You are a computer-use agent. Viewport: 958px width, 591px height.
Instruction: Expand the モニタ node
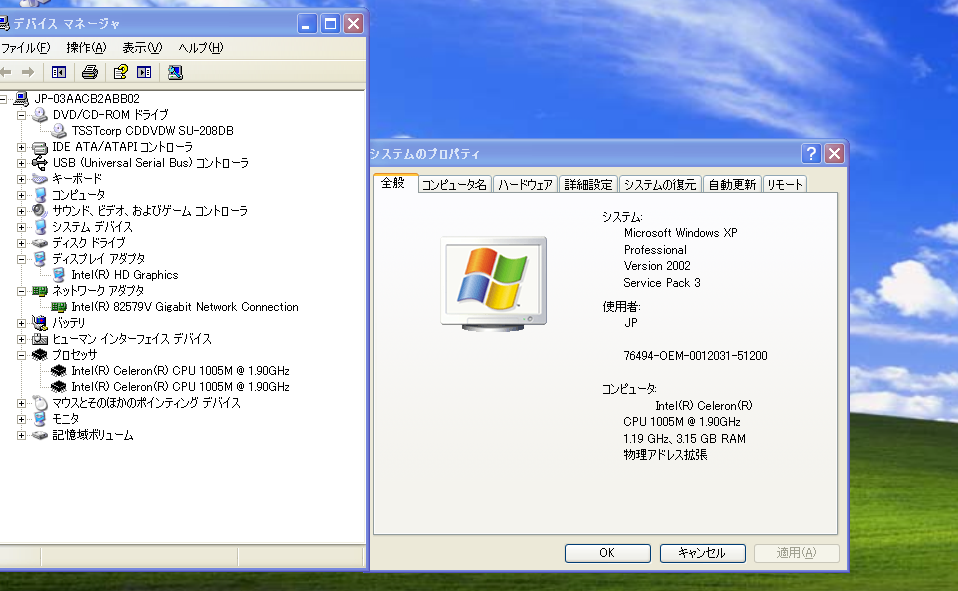(x=21, y=419)
